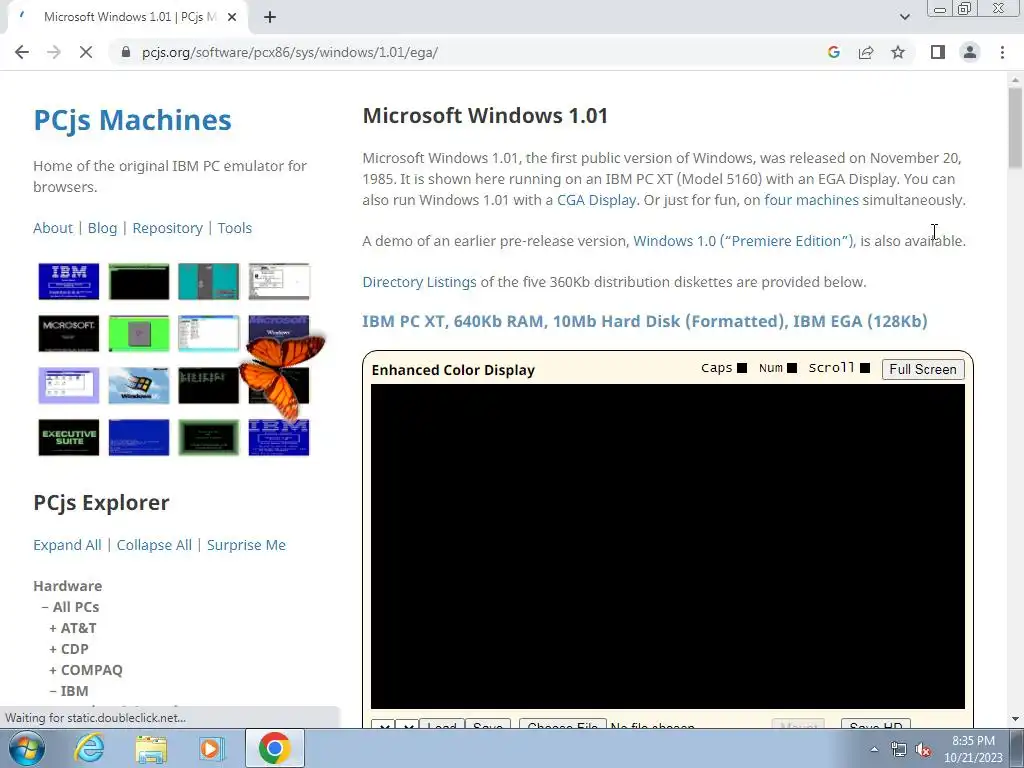Open the black MICROSOFT logo thumbnail
1024x768 pixels.
(x=69, y=333)
